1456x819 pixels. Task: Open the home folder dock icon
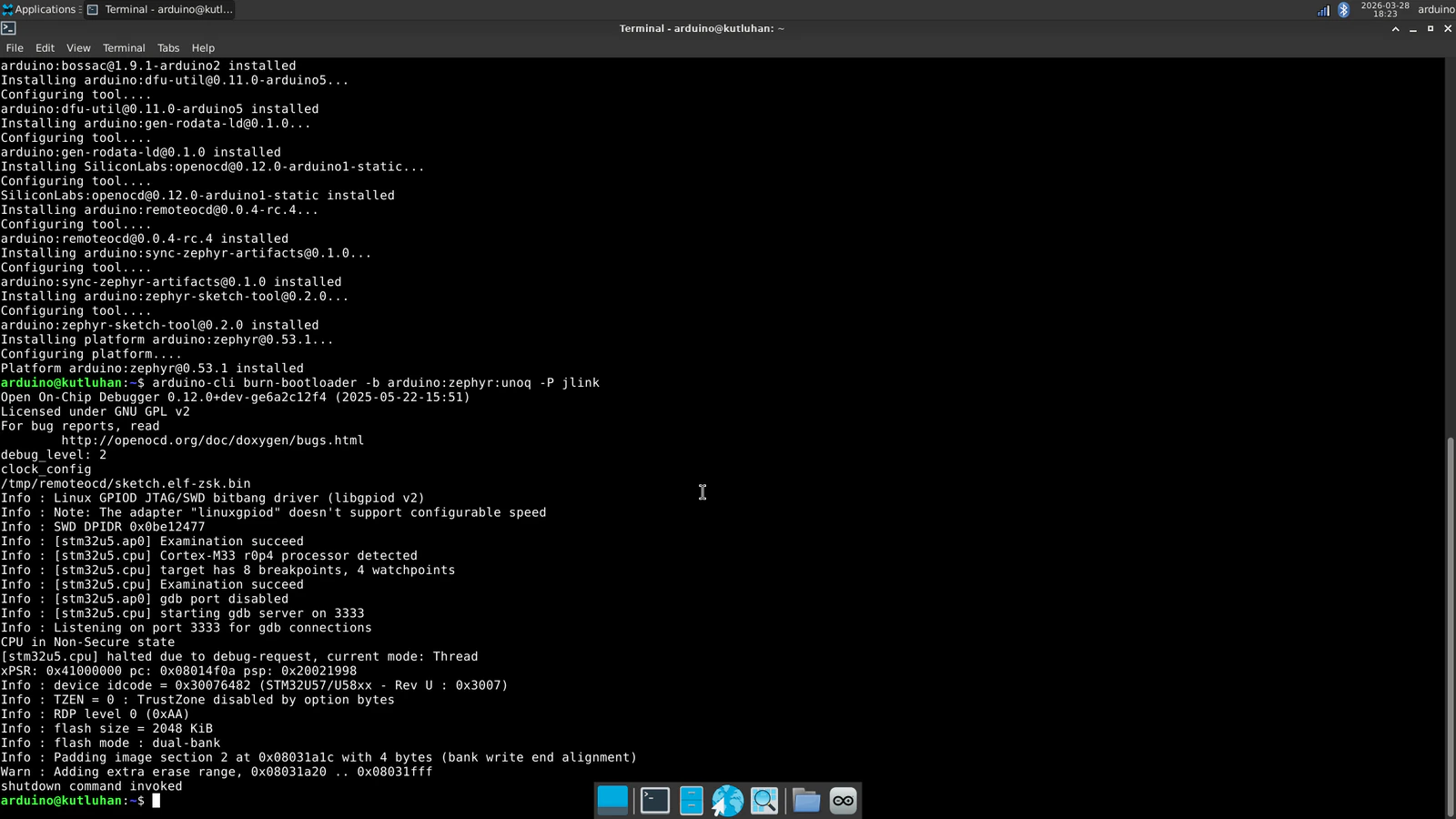[806, 800]
